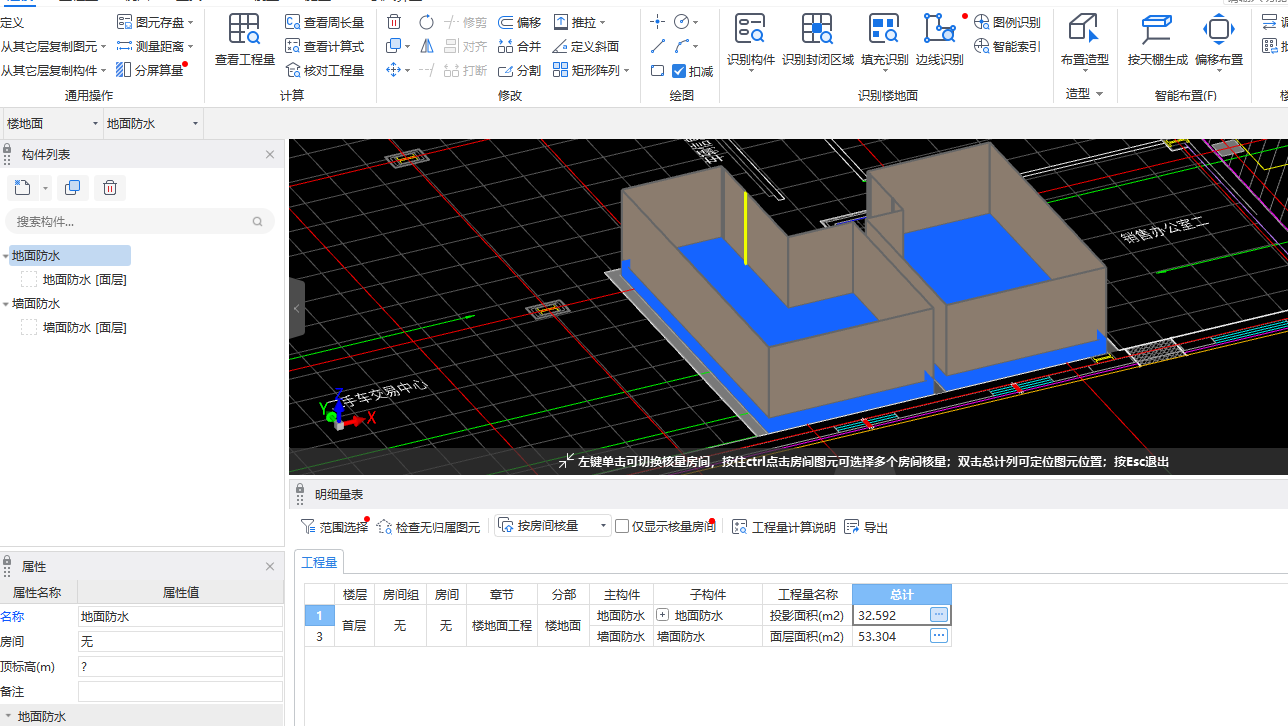The image size is (1288, 726).
Task: Click the copy component icon in 构件列表
Action: (x=72, y=188)
